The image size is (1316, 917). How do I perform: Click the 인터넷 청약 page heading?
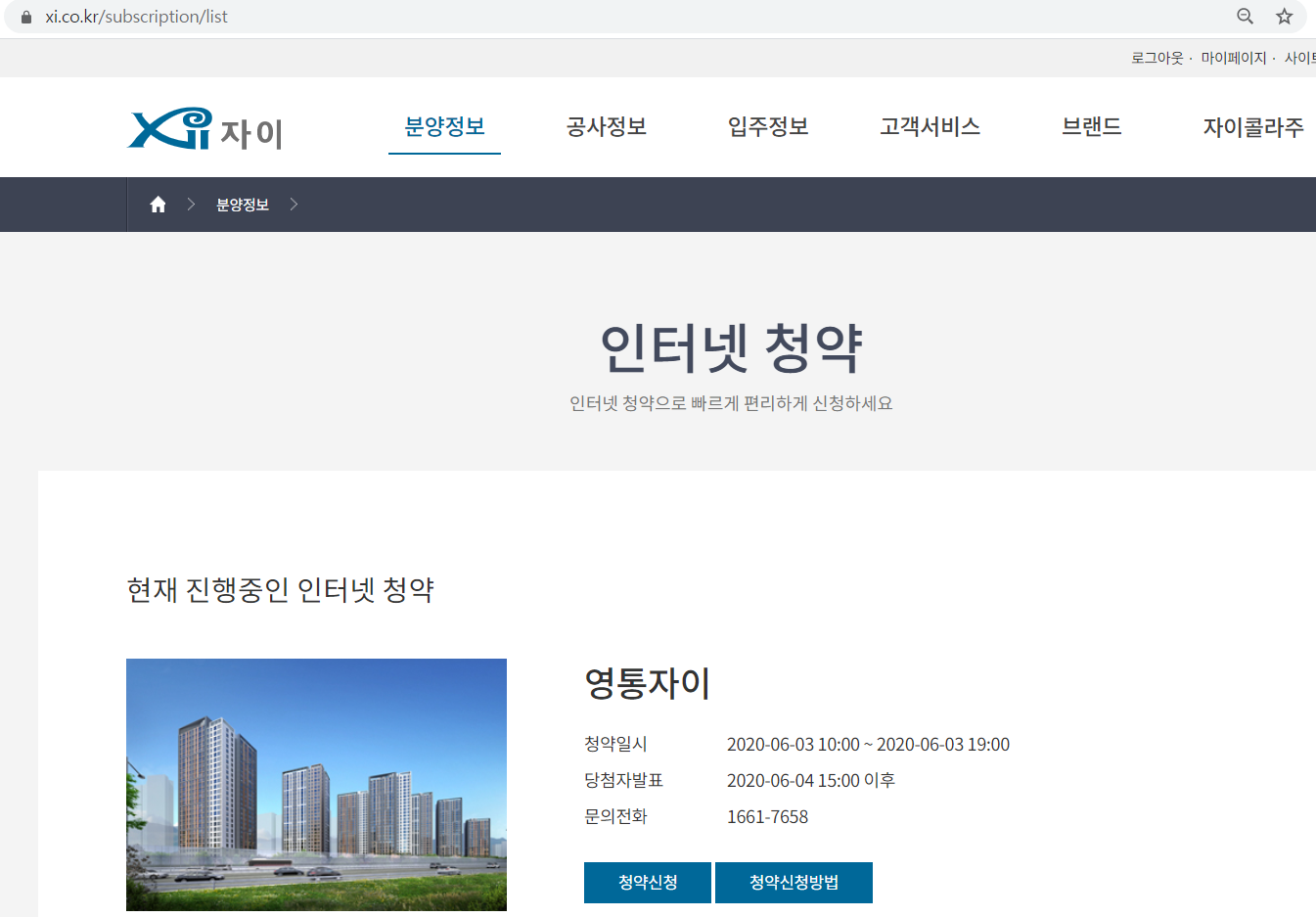[x=731, y=348]
